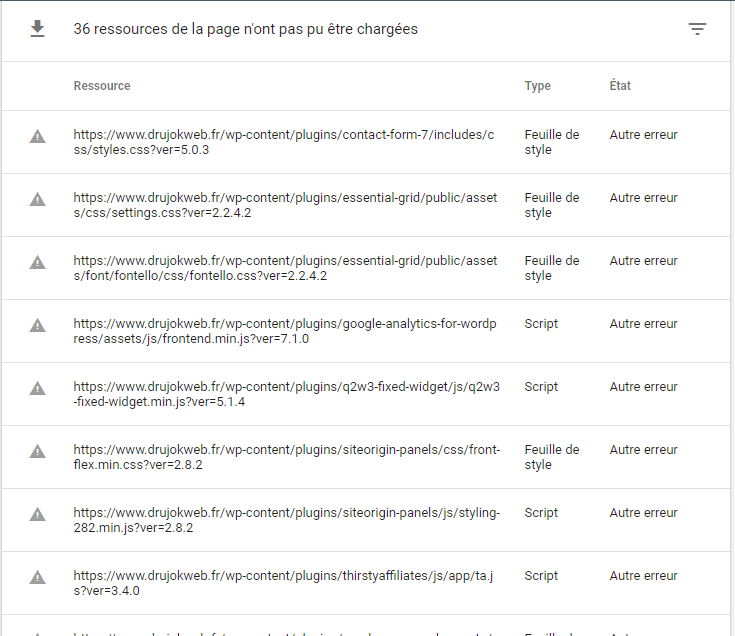
Task: Click warning icon for siteorigin styling-282.min.js row
Action: click(x=38, y=514)
